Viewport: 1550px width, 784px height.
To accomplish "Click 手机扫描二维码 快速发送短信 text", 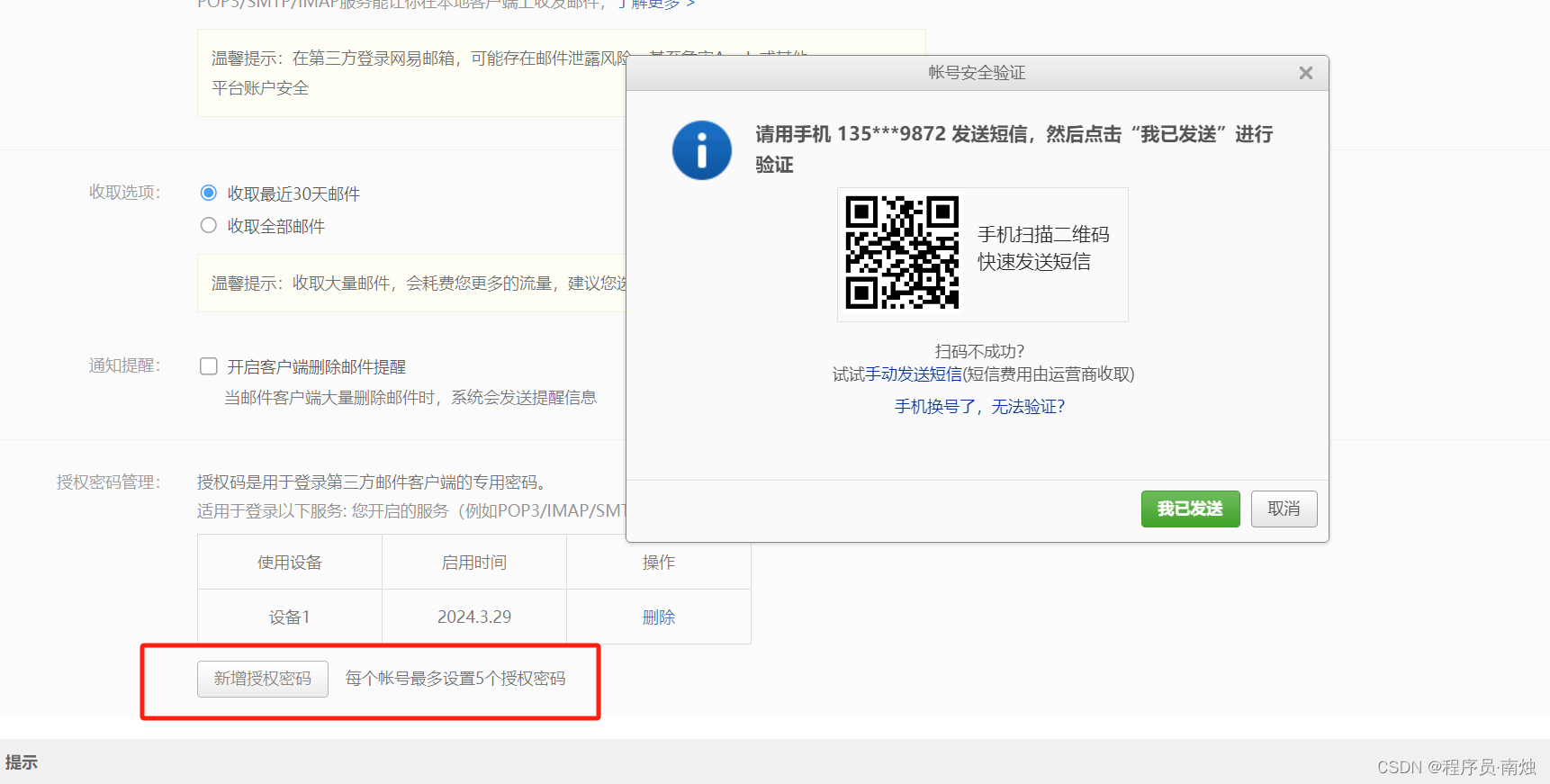I will coord(1043,248).
